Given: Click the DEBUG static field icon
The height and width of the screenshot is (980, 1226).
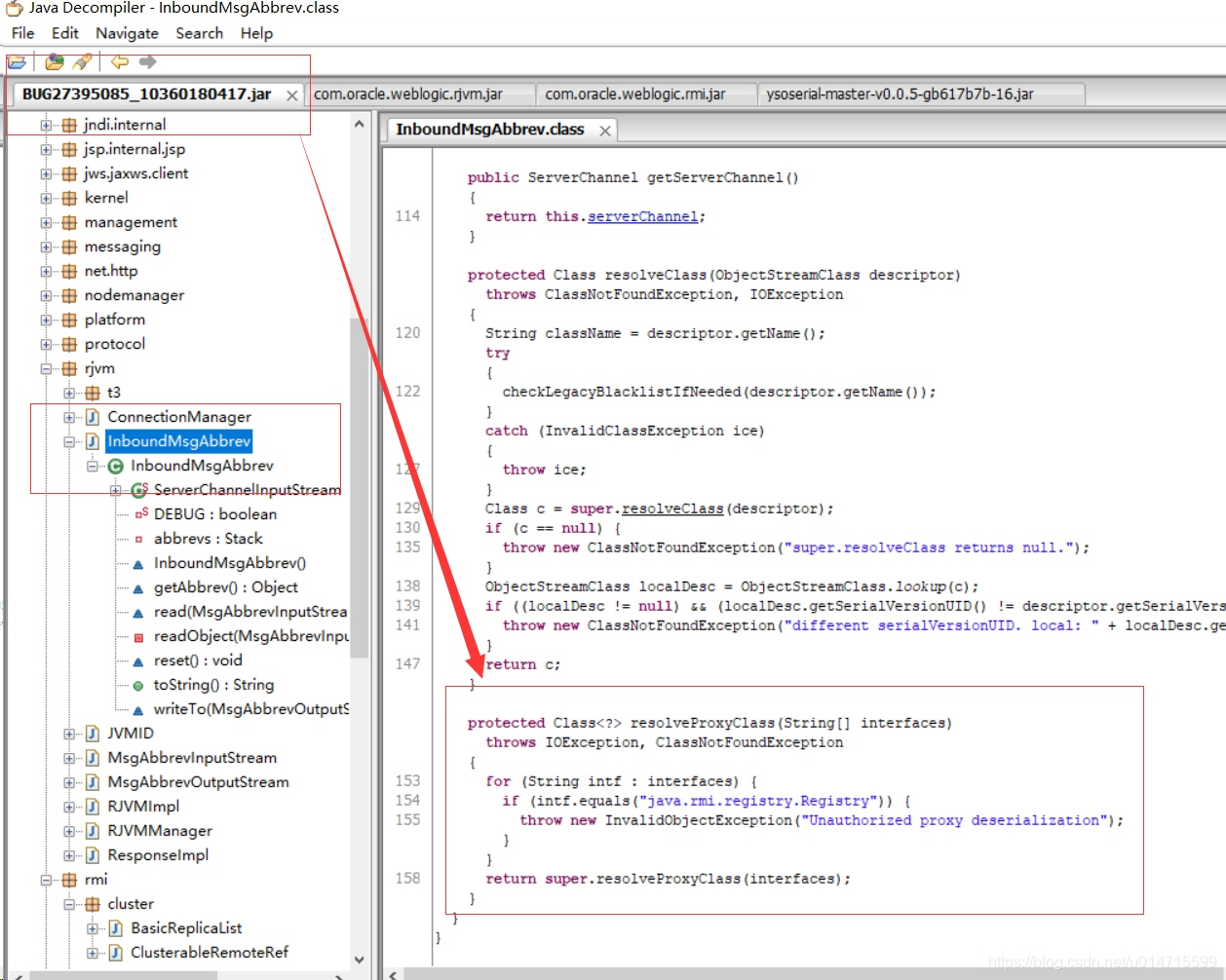Looking at the screenshot, I should [x=139, y=514].
